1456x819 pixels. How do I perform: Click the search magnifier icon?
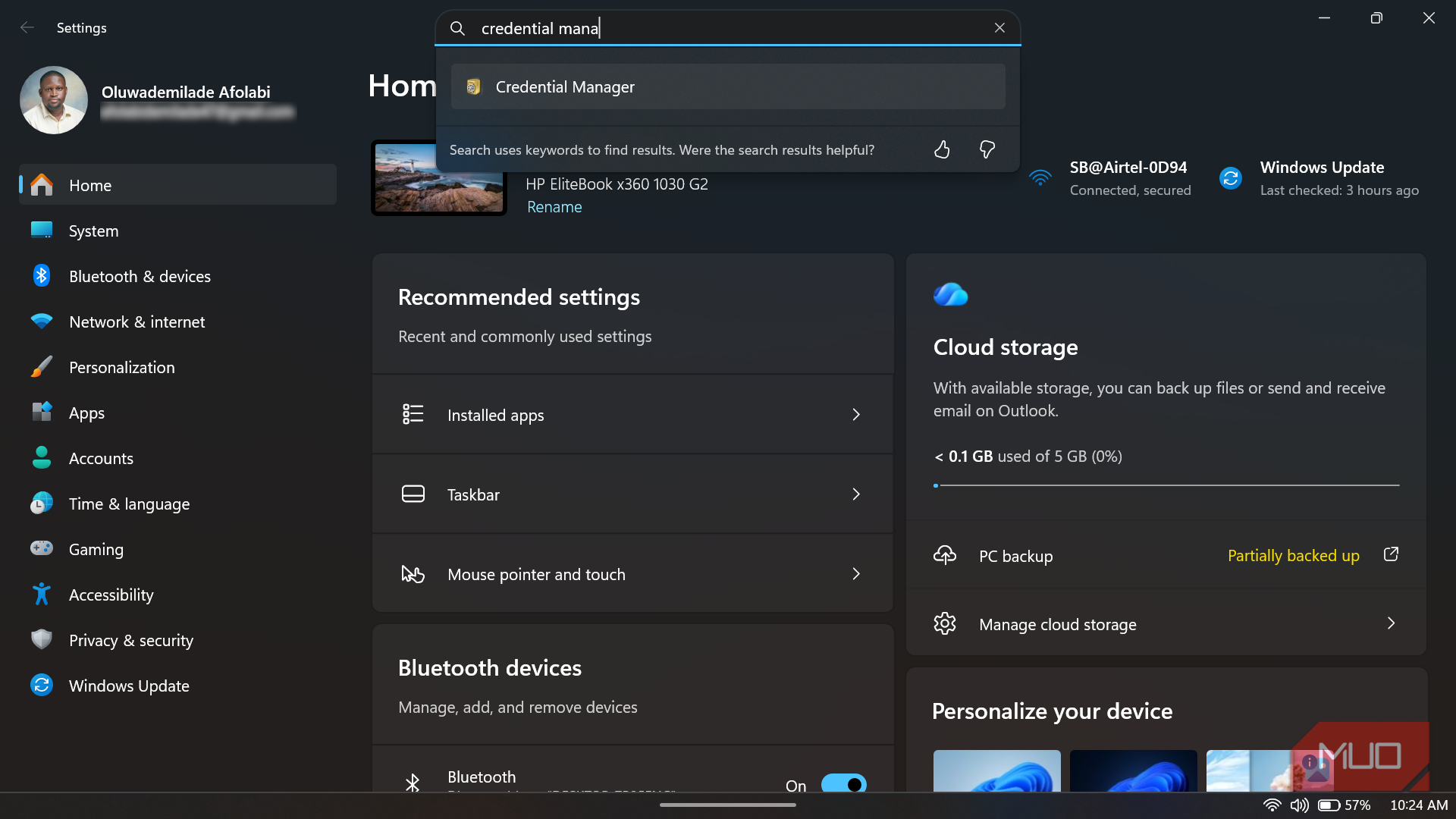(457, 28)
